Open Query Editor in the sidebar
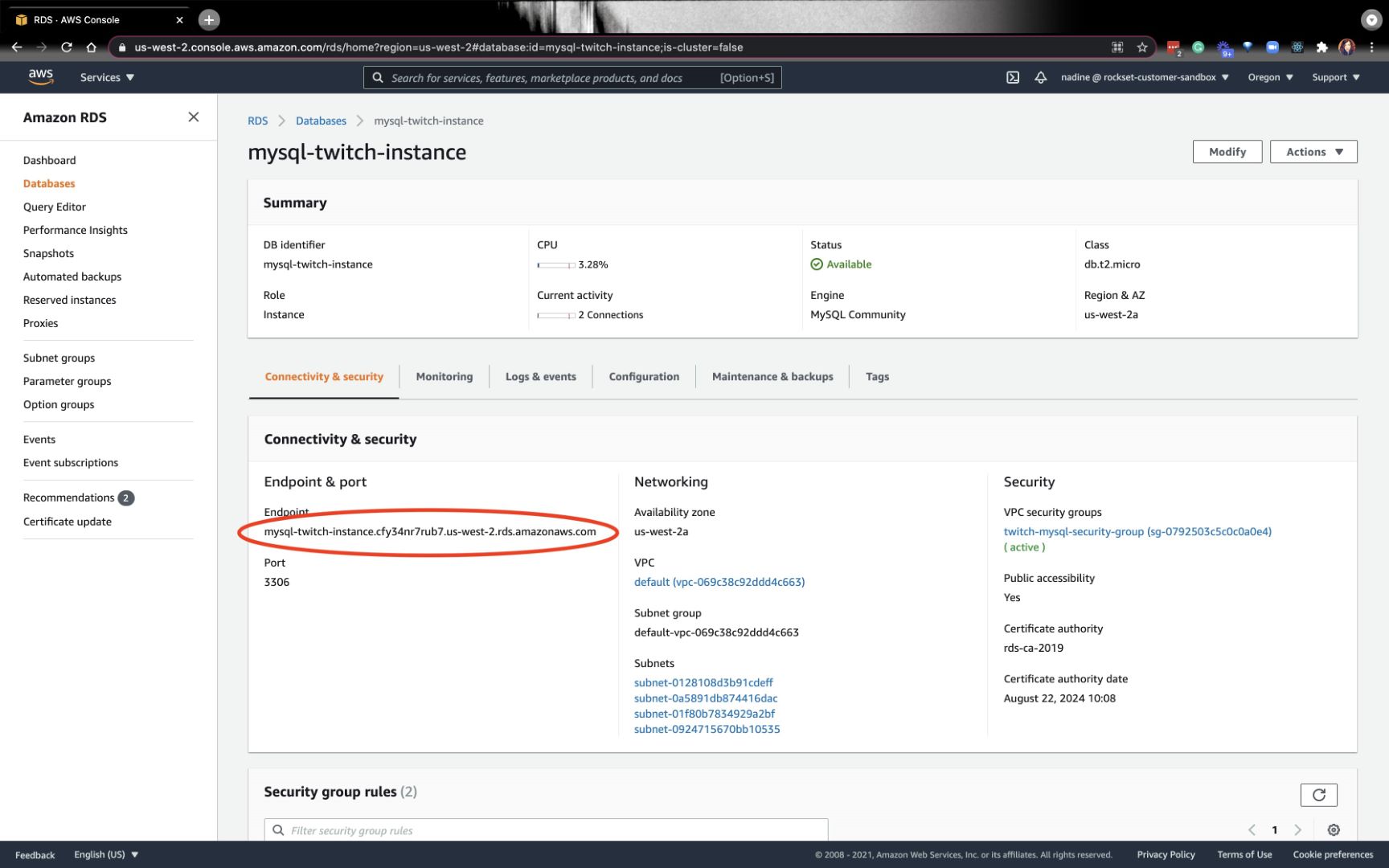 point(55,207)
